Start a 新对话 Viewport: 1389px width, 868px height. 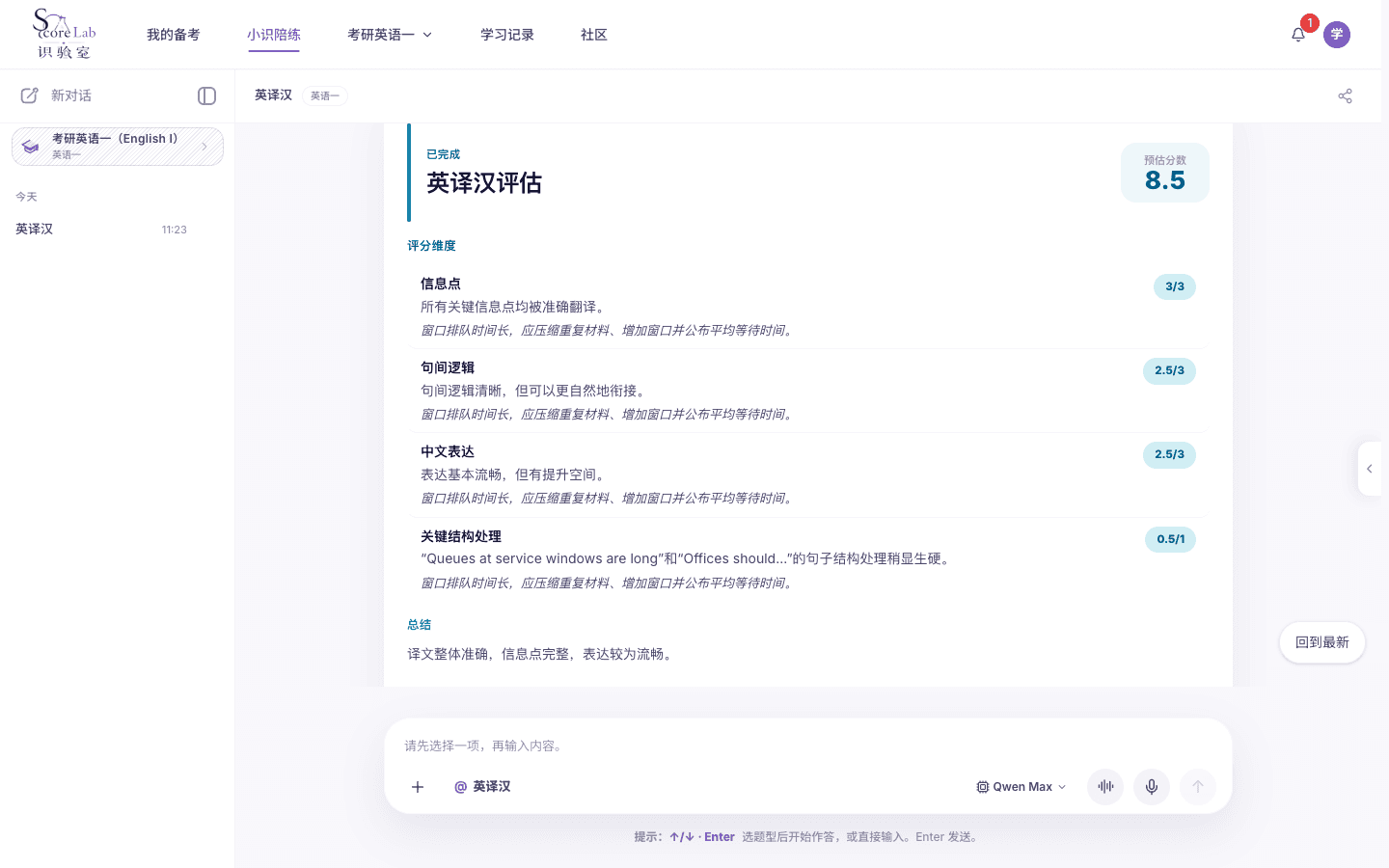tap(71, 95)
